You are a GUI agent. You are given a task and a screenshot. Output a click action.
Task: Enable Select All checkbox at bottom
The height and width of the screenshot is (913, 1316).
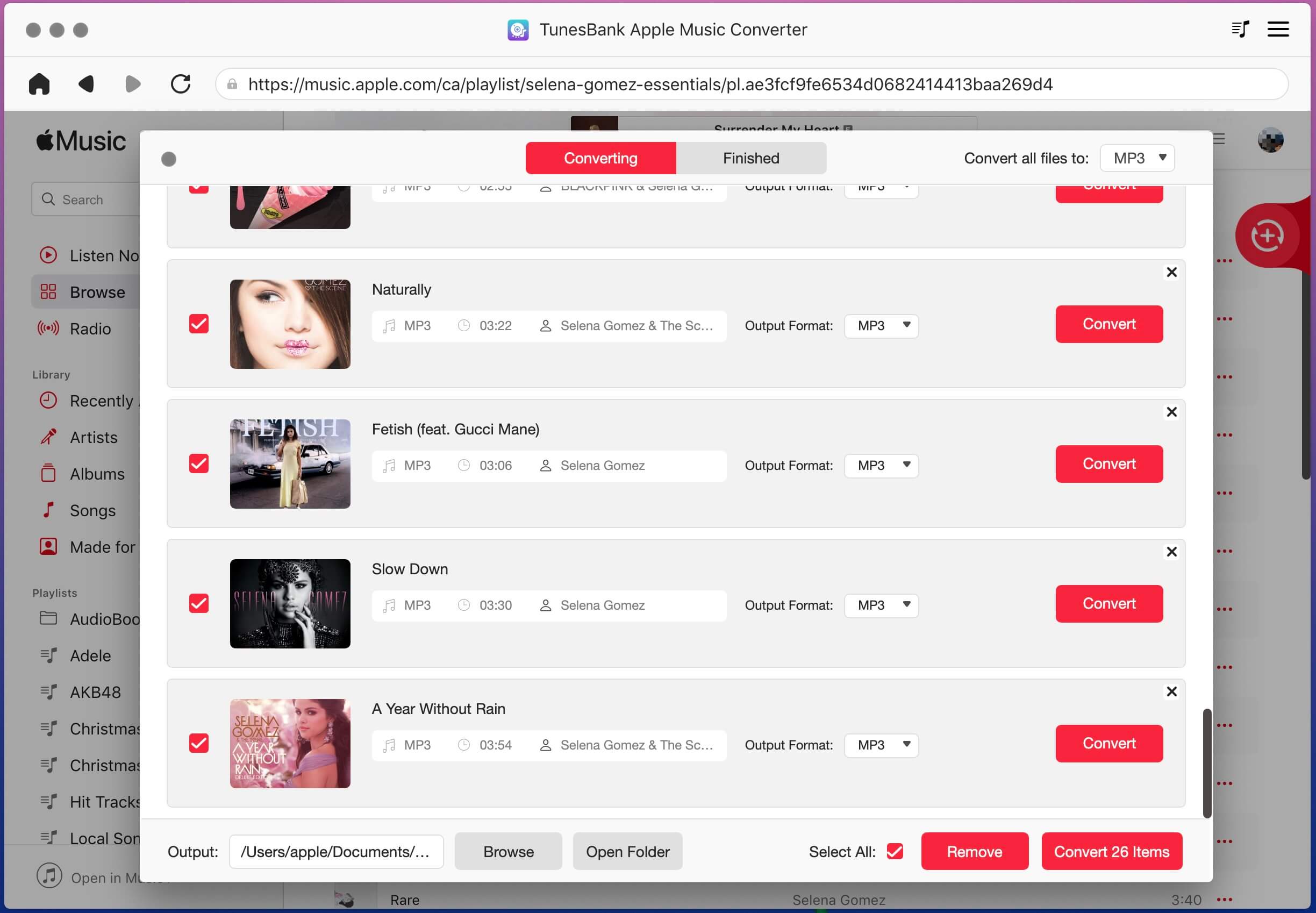tap(896, 851)
